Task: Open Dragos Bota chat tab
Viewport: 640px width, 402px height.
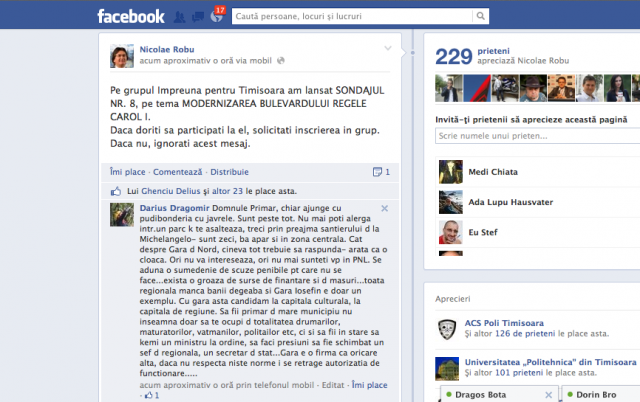Action: pyautogui.click(x=480, y=395)
